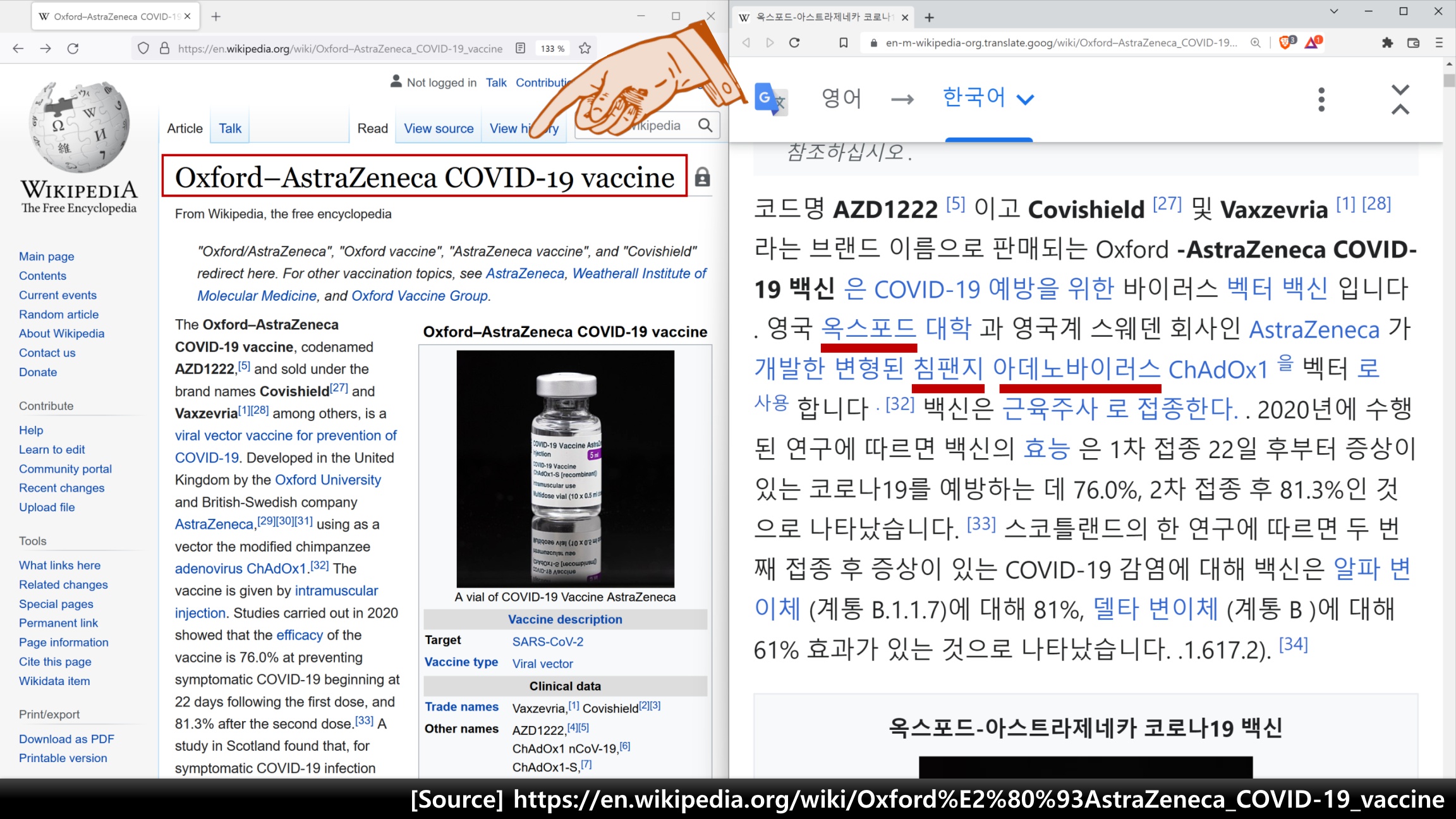Reload the left Wikipedia browser page

(x=73, y=48)
